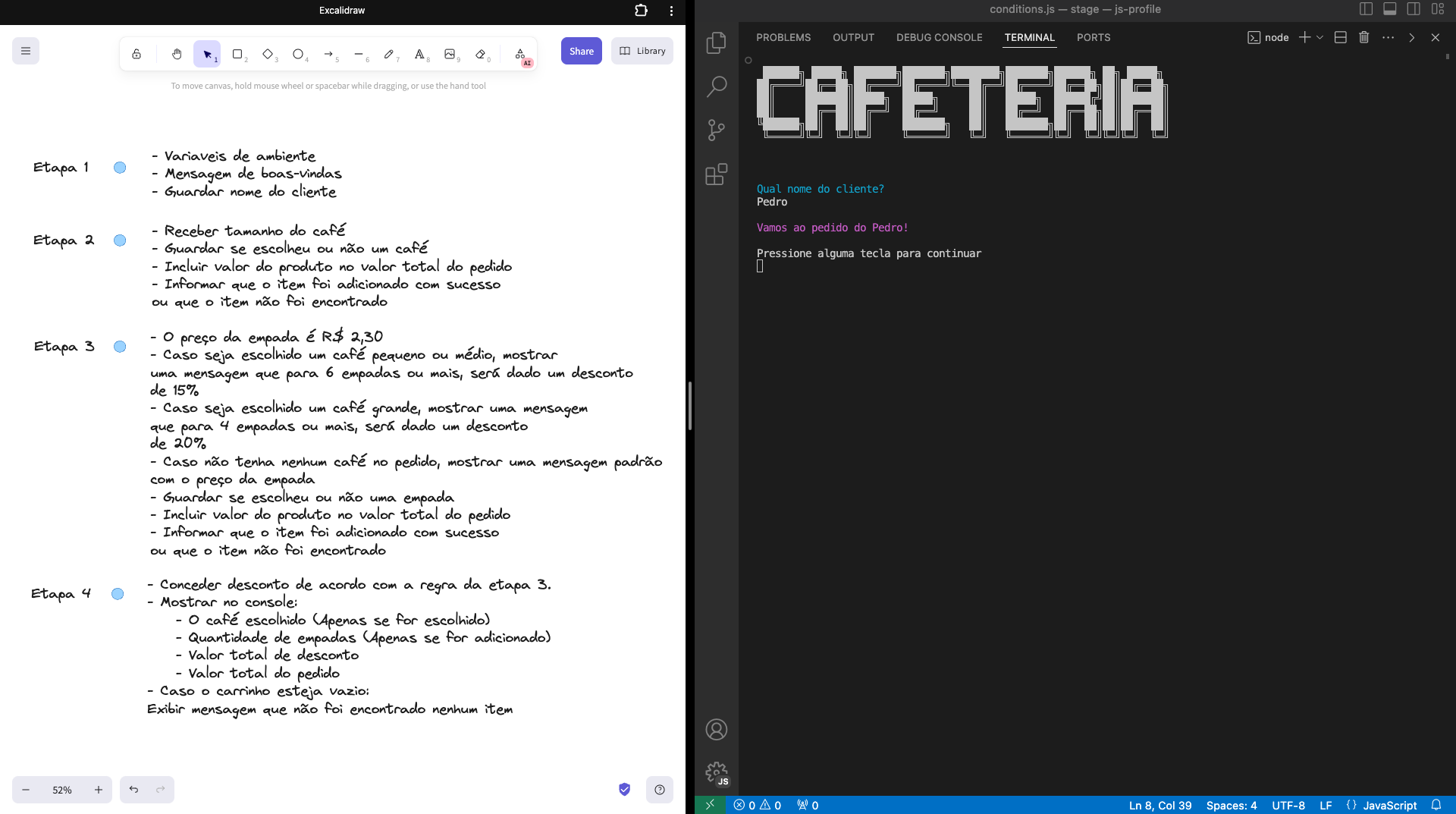
Task: Switch to the TERMINAL tab
Action: 1029,37
